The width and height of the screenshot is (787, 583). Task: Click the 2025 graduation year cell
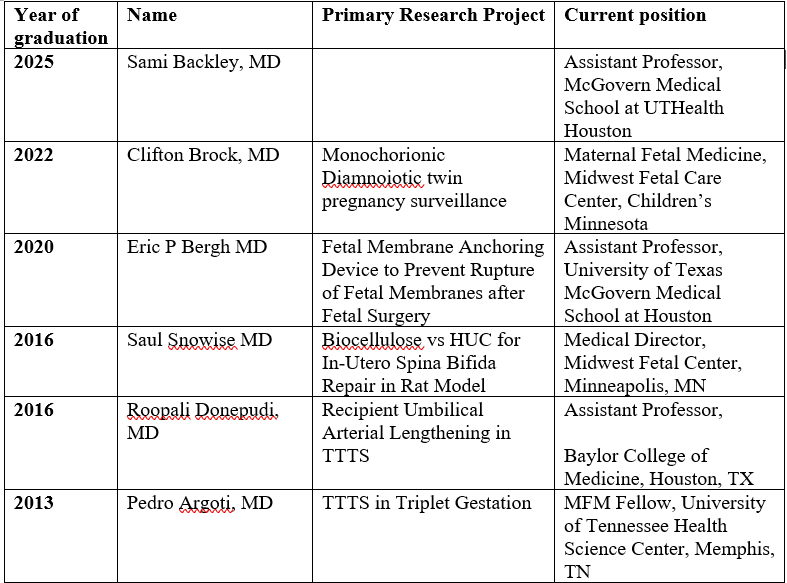(x=36, y=62)
